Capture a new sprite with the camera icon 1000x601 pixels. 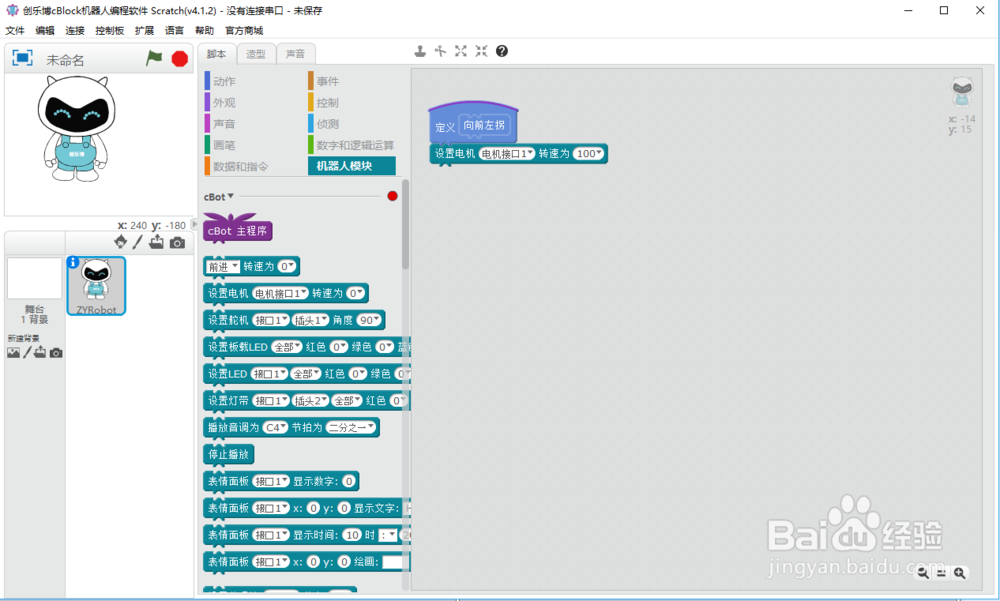[177, 242]
